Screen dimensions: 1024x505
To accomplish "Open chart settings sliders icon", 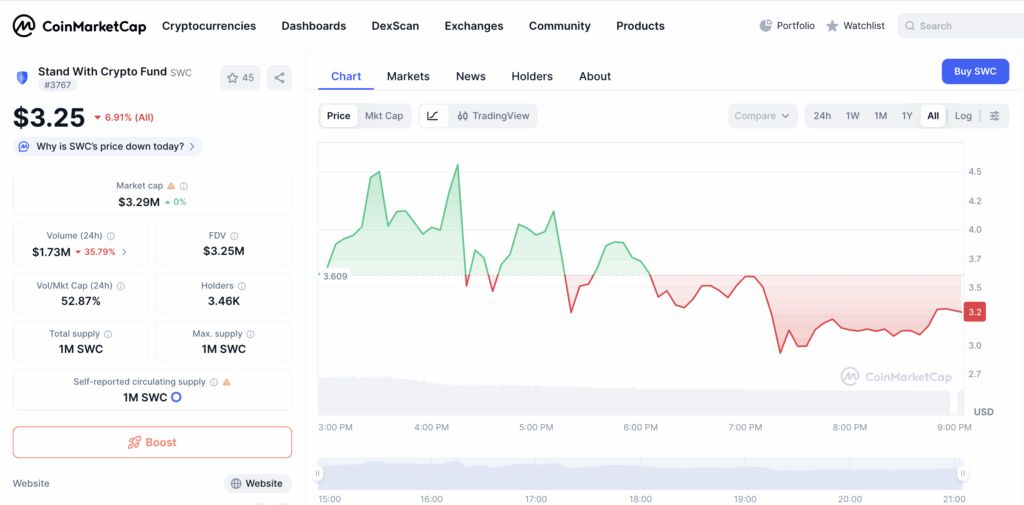I will coord(994,116).
